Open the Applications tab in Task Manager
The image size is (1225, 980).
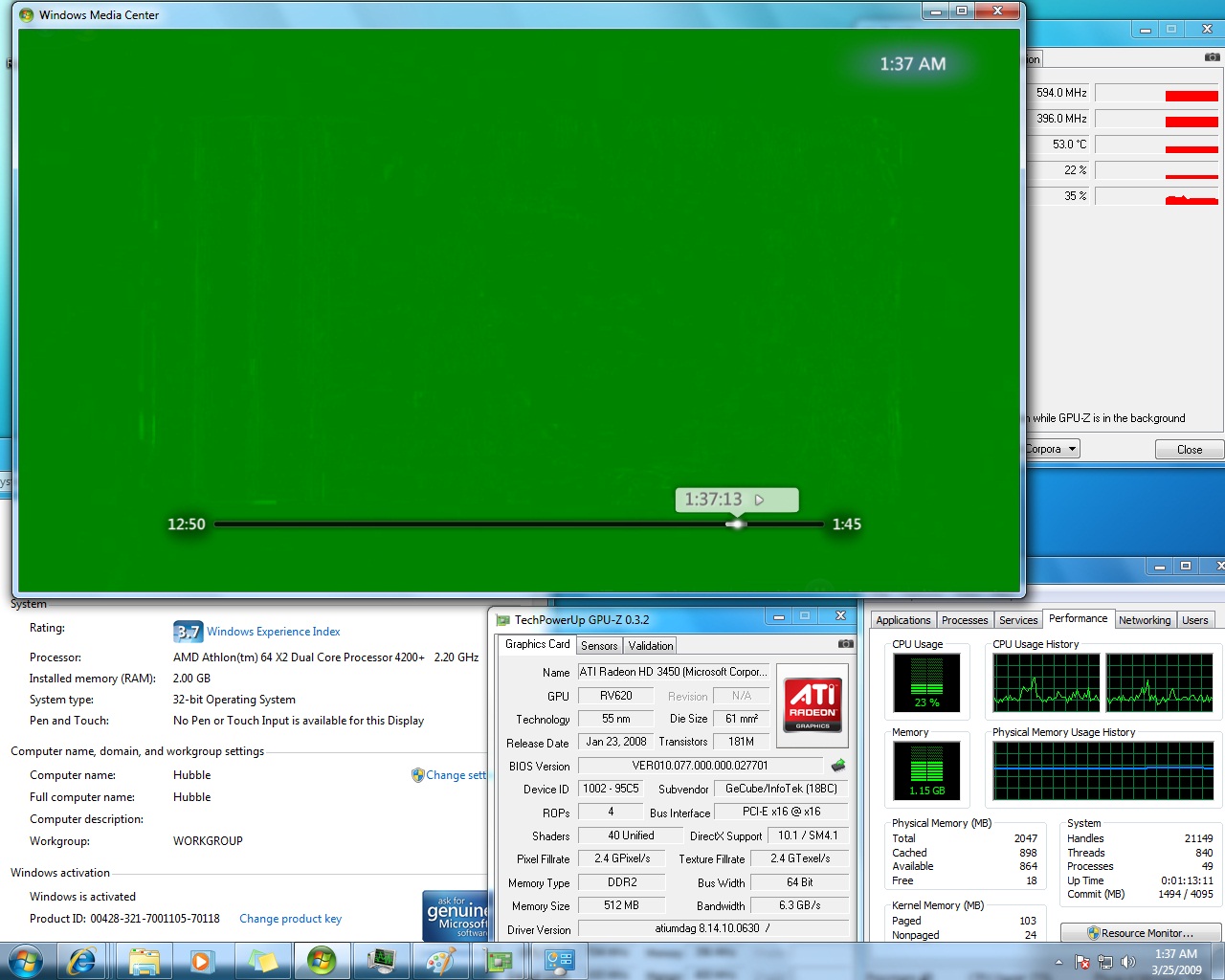(x=903, y=620)
